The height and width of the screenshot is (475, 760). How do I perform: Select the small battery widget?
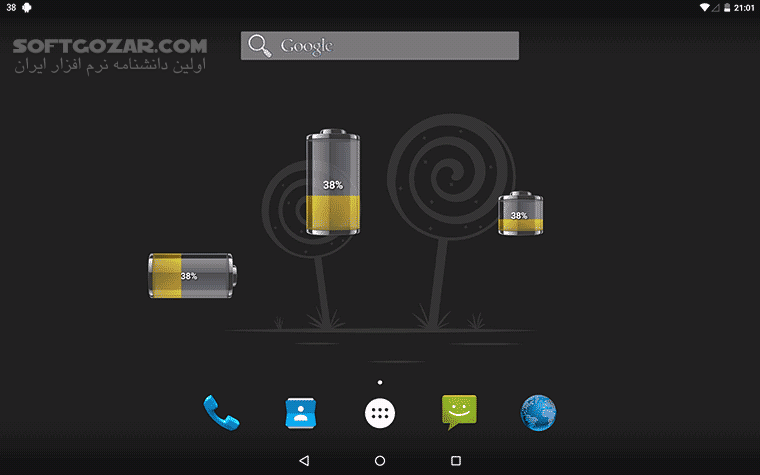(521, 213)
